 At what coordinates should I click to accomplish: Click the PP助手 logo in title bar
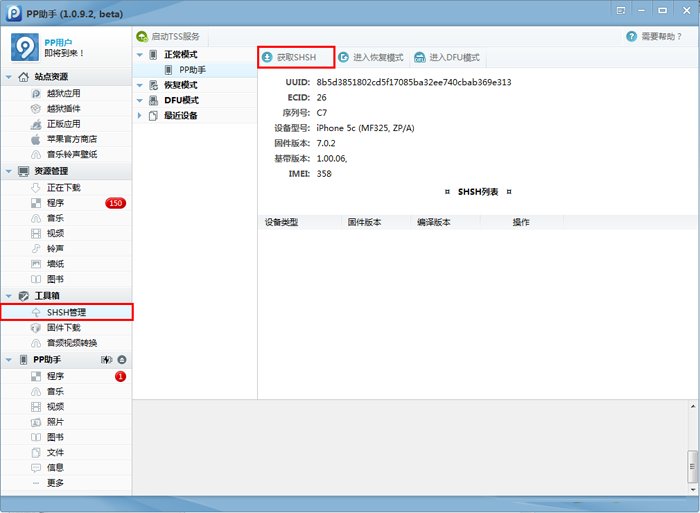click(x=14, y=13)
